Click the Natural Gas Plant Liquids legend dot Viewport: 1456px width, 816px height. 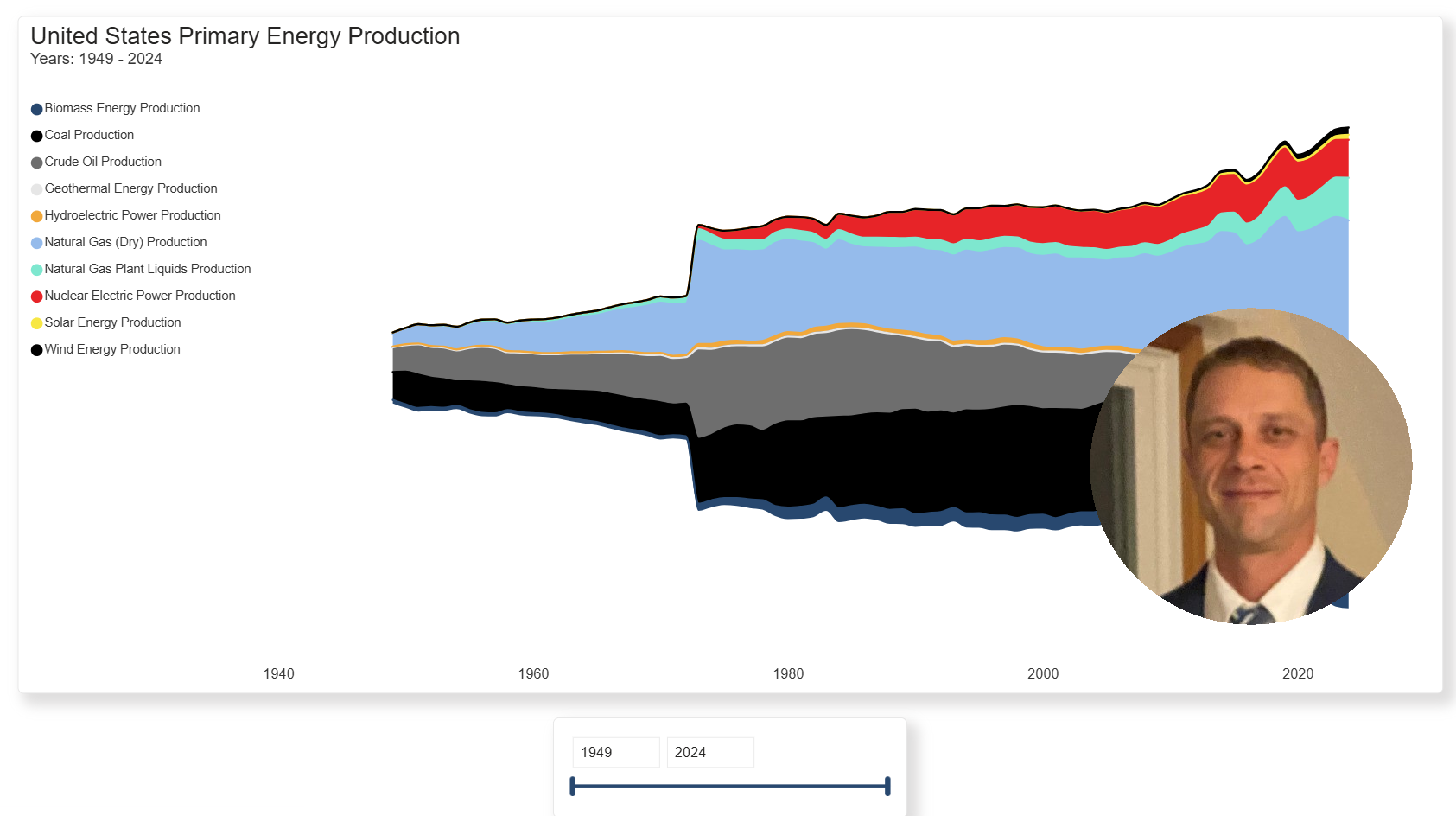[x=36, y=270]
